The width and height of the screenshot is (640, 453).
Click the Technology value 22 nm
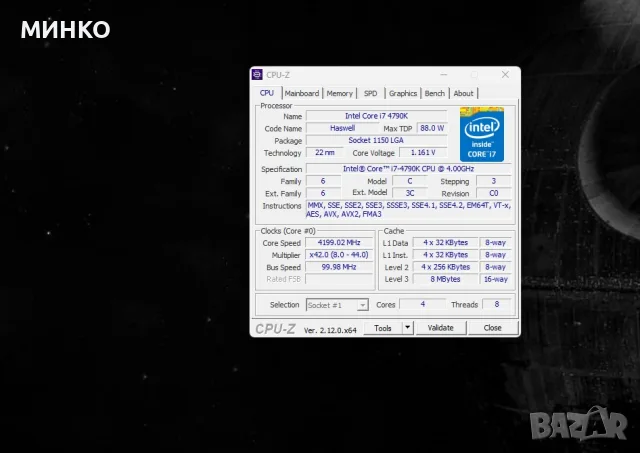pyautogui.click(x=325, y=153)
